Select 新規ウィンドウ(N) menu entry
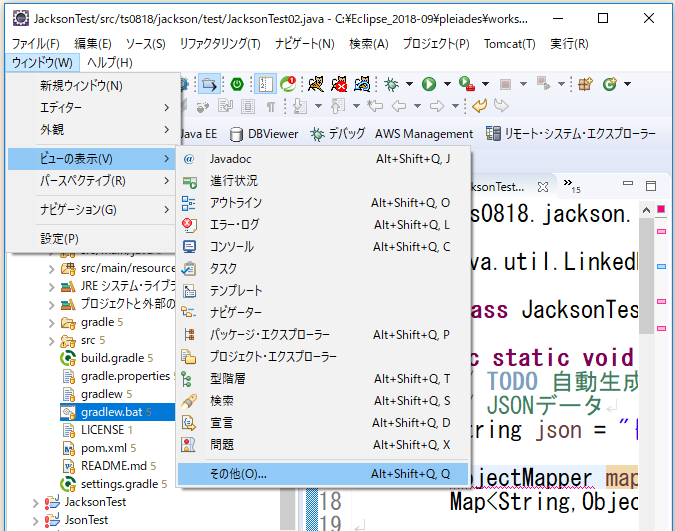 [x=92, y=86]
